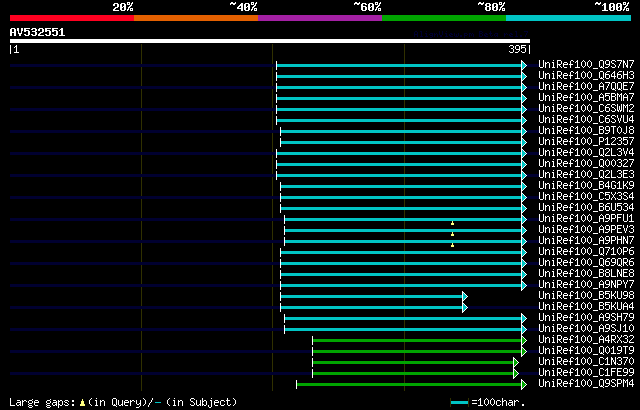
Task: Click the UniRef100_A9SH79 label
Action: pos(586,318)
